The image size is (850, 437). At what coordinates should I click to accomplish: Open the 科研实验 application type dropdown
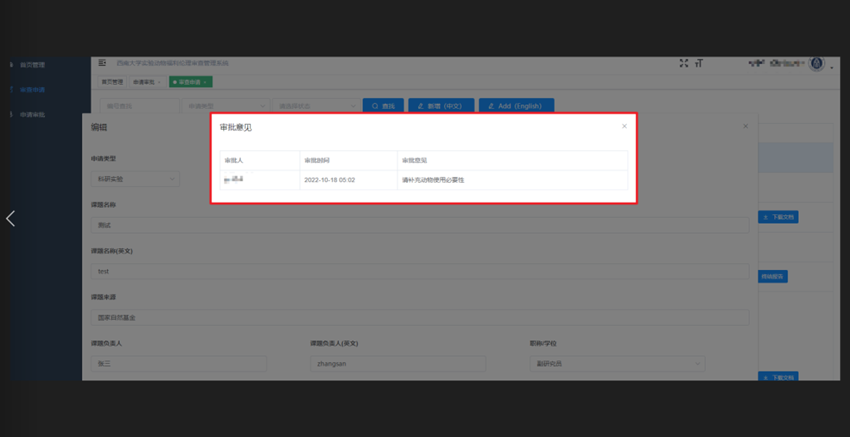(x=135, y=179)
